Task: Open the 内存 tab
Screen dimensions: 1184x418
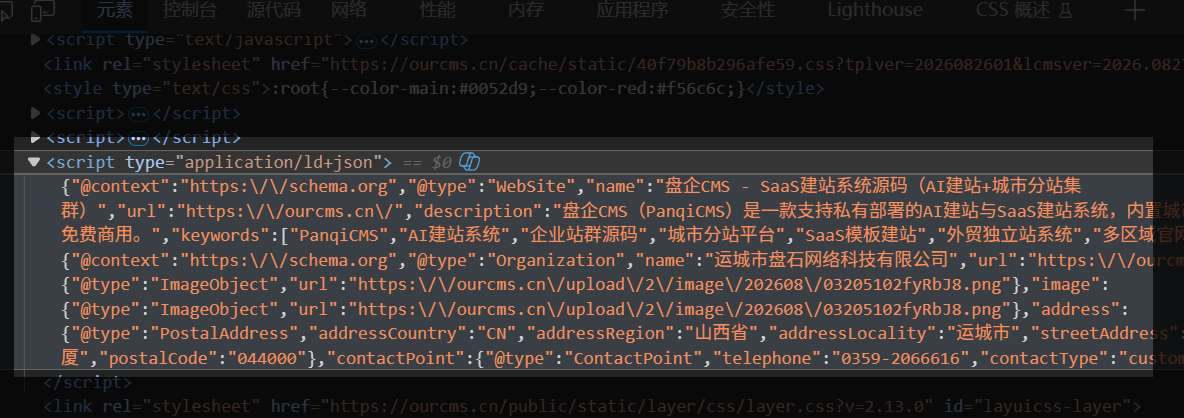Action: [x=526, y=10]
